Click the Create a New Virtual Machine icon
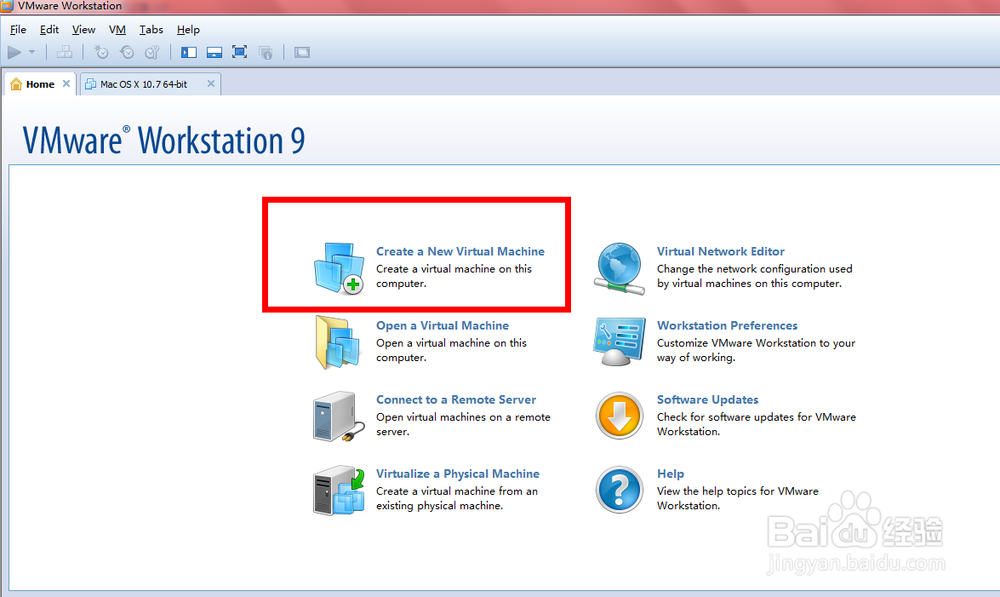Viewport: 1000px width, 597px height. point(339,268)
